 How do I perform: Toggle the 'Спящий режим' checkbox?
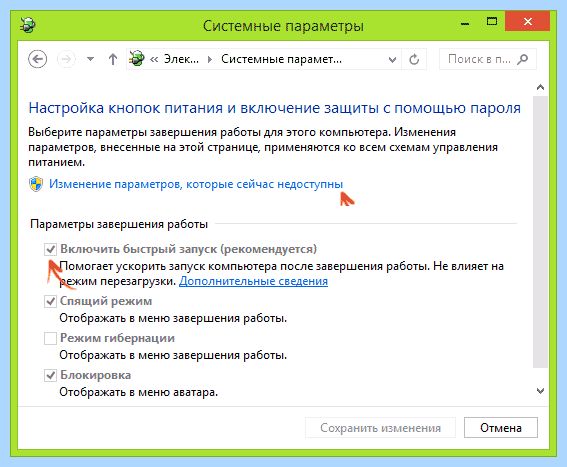click(x=50, y=301)
